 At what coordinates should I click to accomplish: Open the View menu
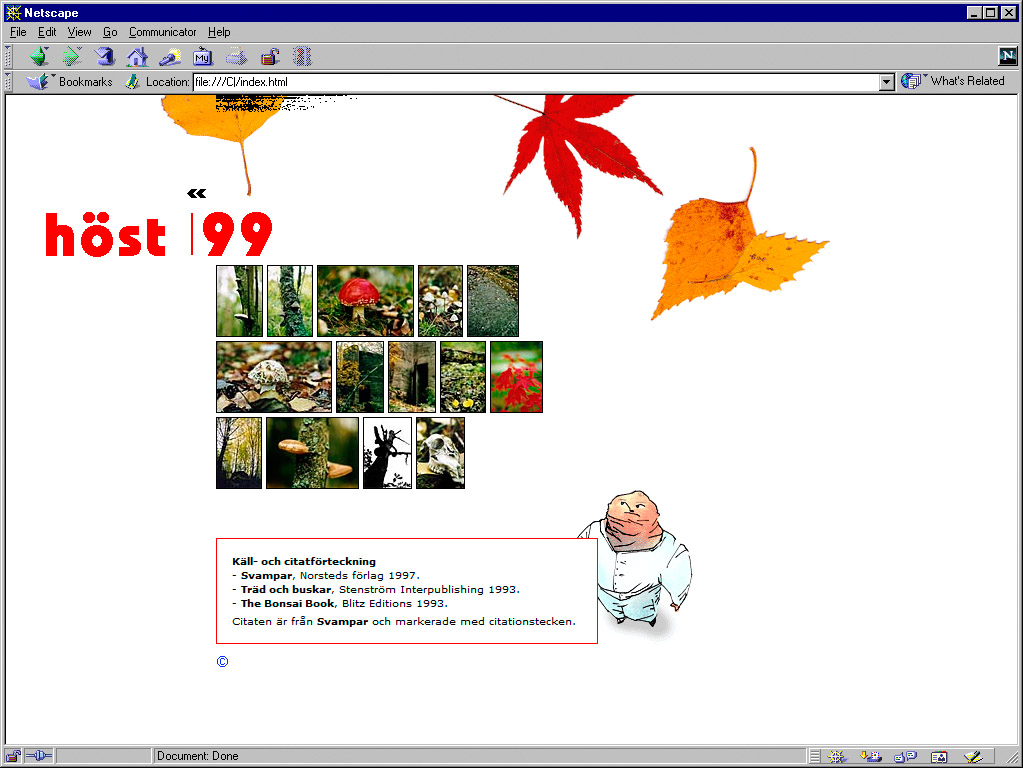click(79, 32)
